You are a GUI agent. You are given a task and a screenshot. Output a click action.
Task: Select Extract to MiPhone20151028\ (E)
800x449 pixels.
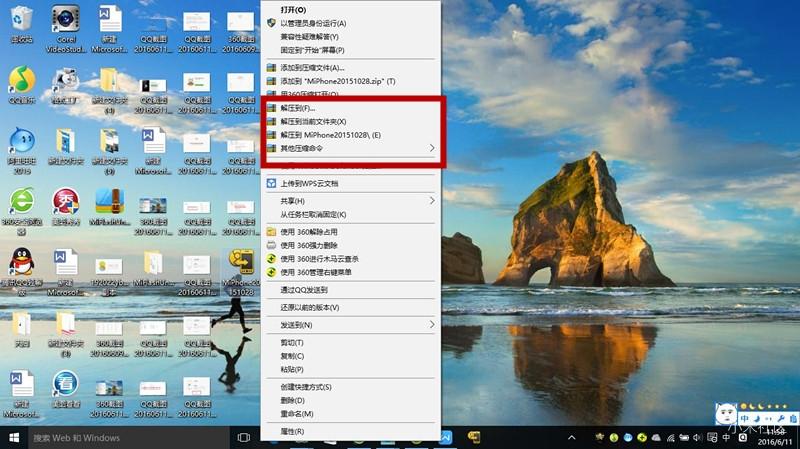350,135
